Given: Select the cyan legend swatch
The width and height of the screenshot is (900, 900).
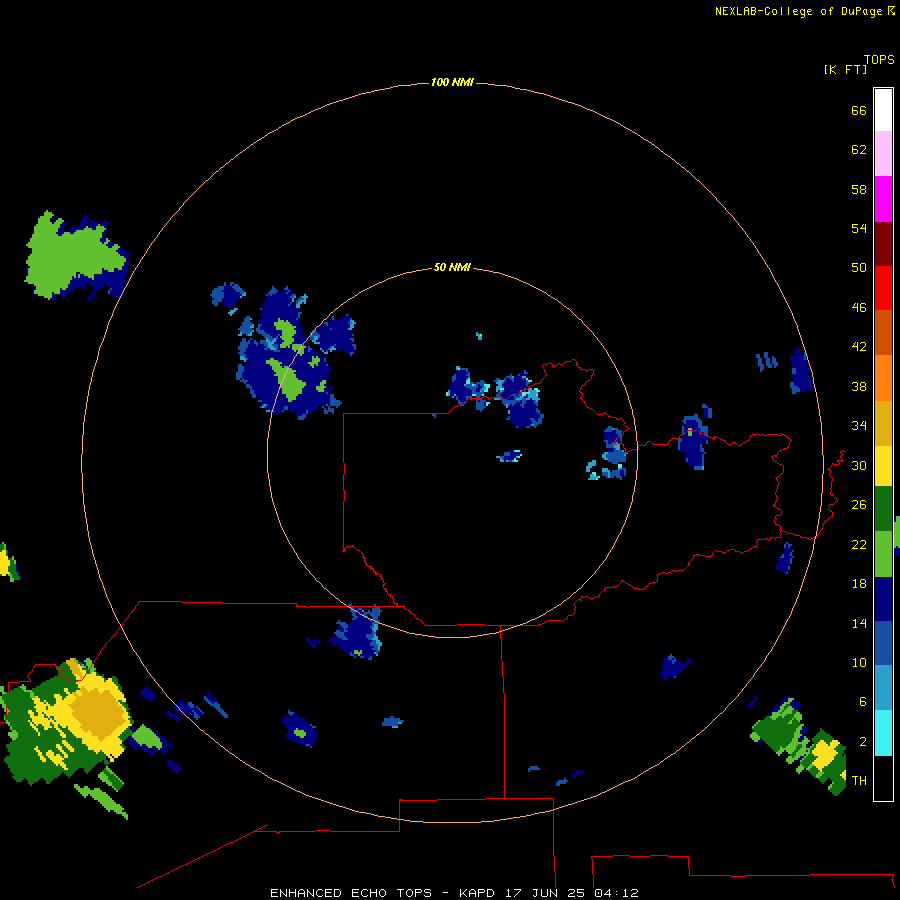Looking at the screenshot, I should (883, 733).
